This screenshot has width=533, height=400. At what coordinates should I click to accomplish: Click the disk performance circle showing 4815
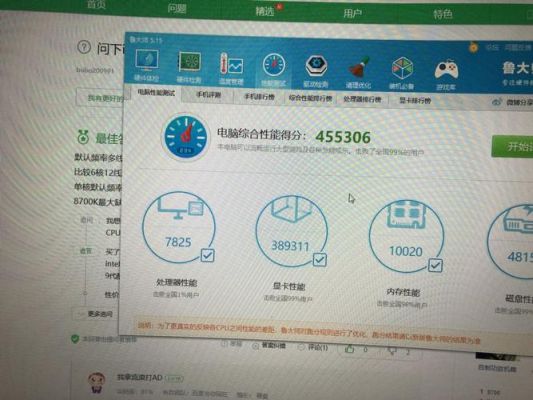coord(510,241)
